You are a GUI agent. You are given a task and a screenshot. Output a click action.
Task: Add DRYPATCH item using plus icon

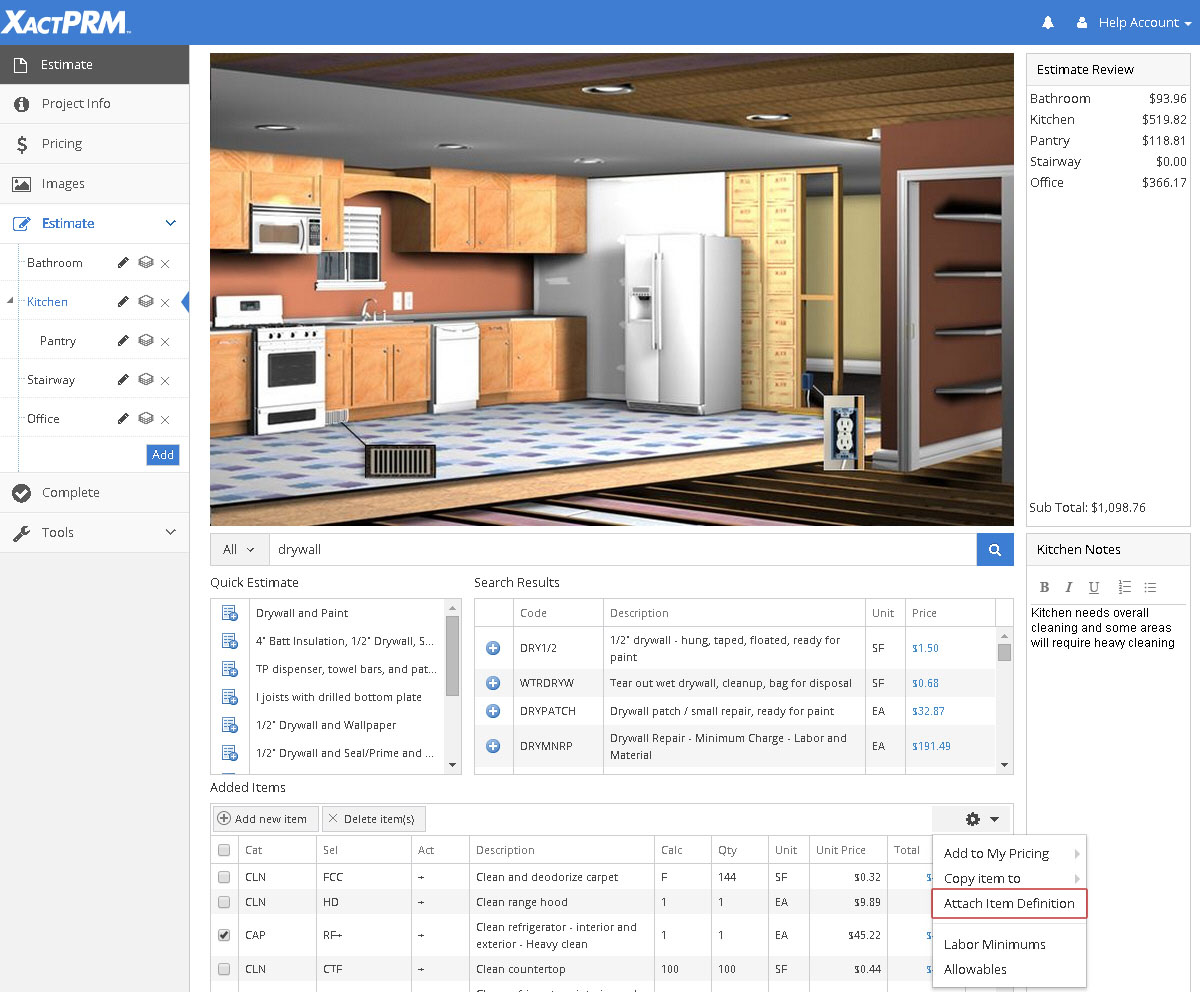[x=493, y=711]
